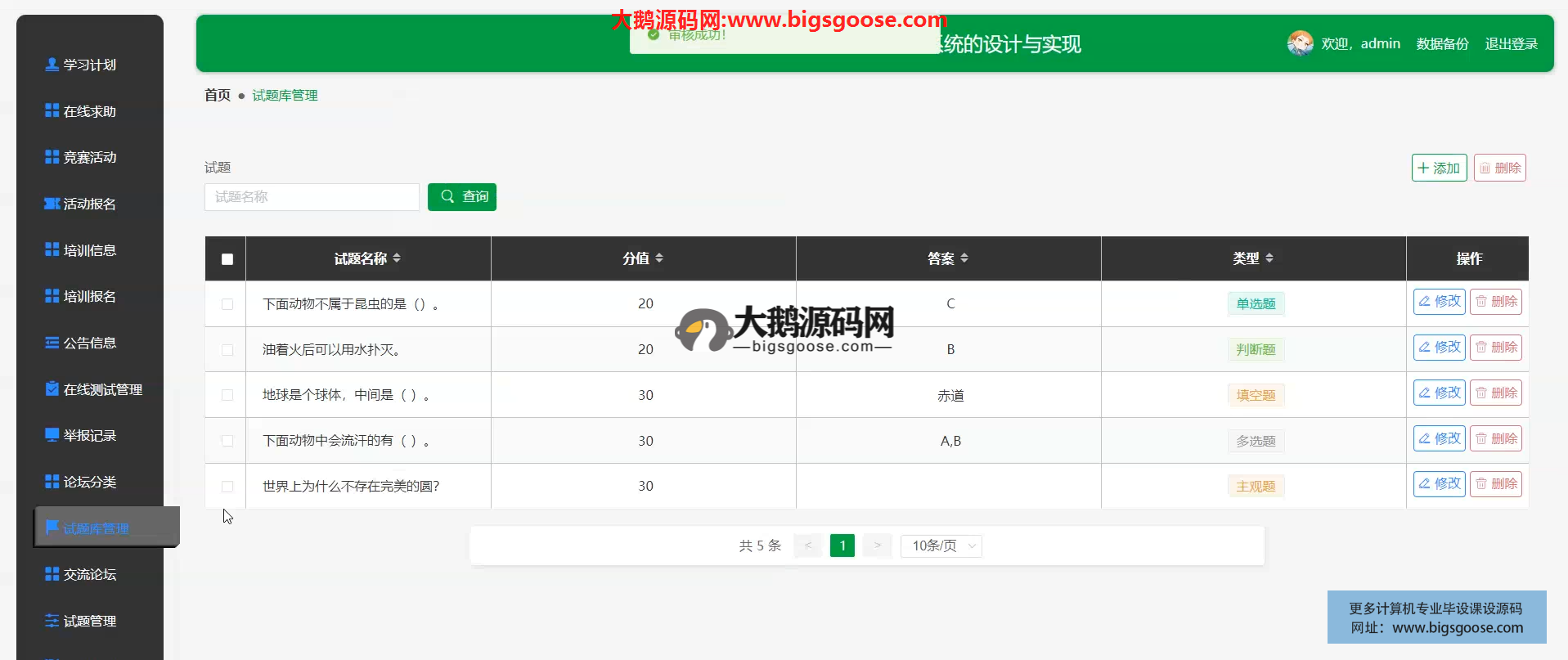
Task: Sort table by 类型 column arrows
Action: tap(1269, 258)
